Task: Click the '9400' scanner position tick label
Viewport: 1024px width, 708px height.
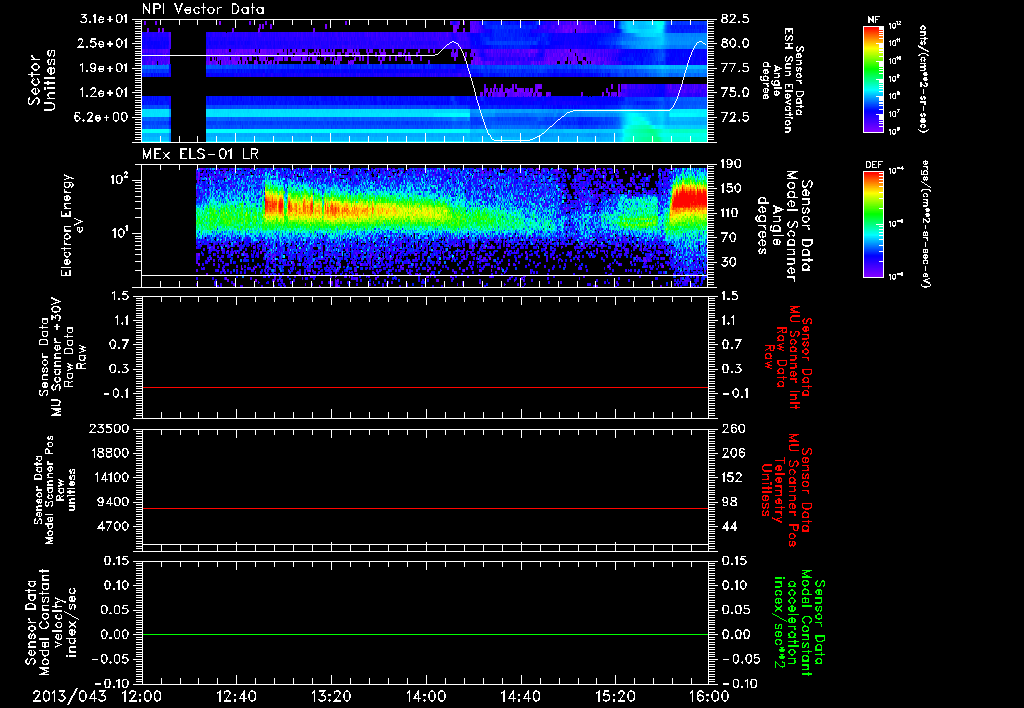Action: (116, 502)
